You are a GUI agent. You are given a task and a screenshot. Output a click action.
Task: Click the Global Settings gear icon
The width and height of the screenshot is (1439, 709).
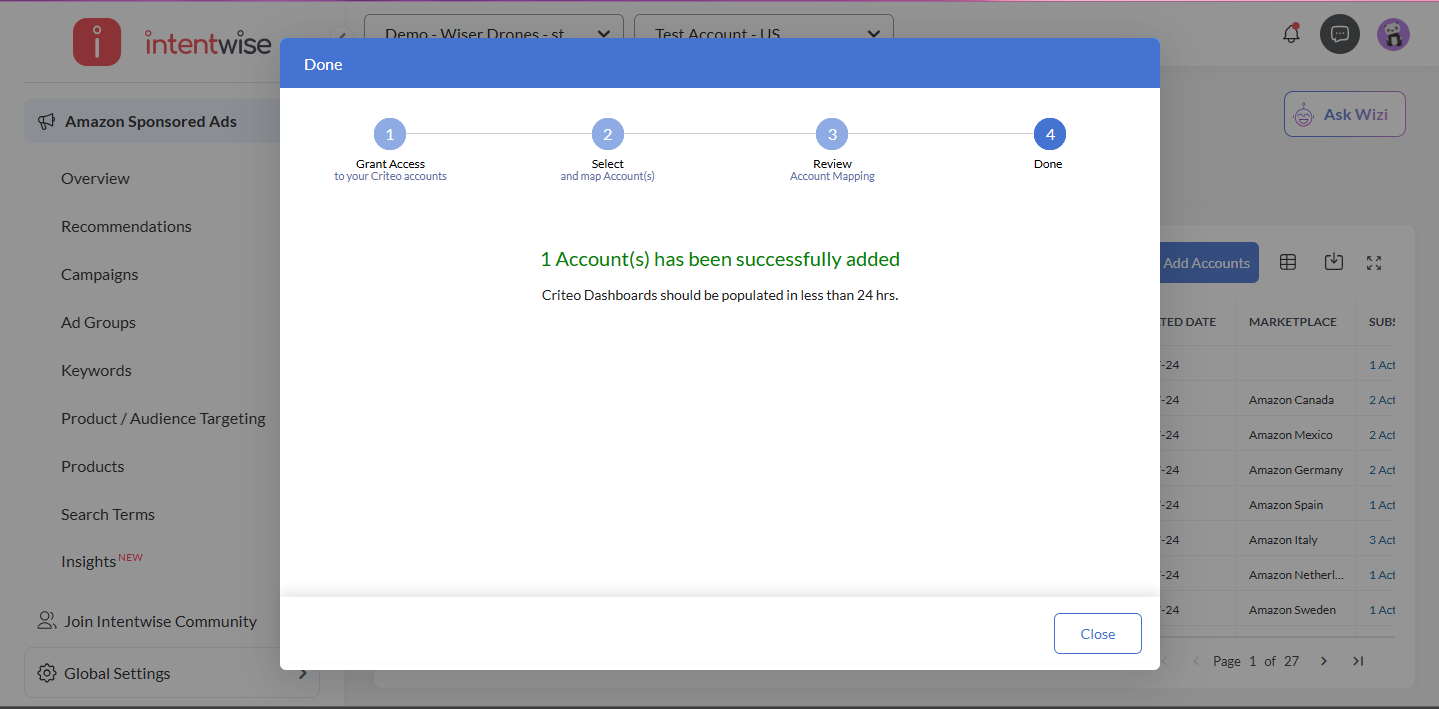click(46, 673)
